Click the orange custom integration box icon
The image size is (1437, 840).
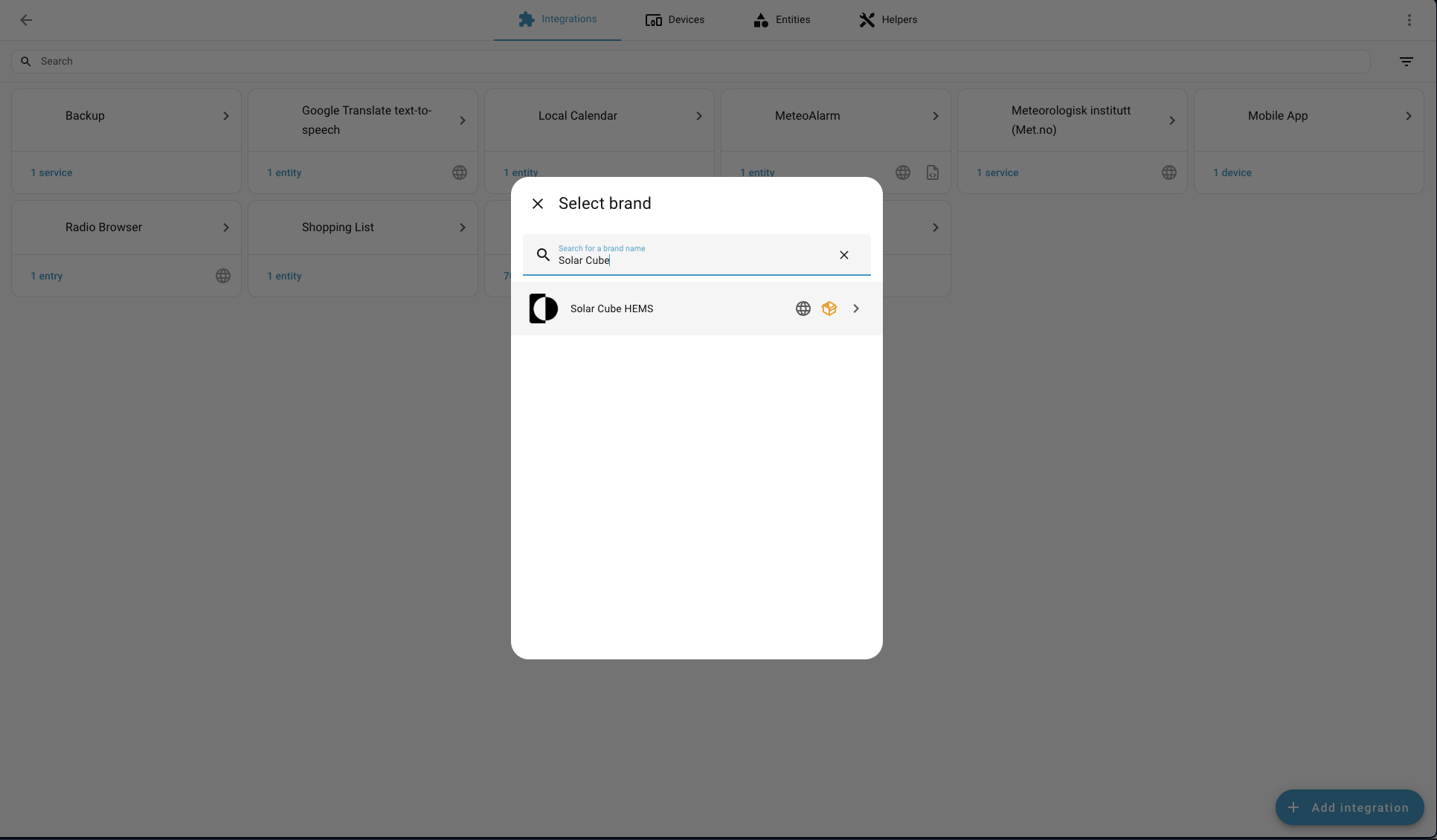coord(829,308)
